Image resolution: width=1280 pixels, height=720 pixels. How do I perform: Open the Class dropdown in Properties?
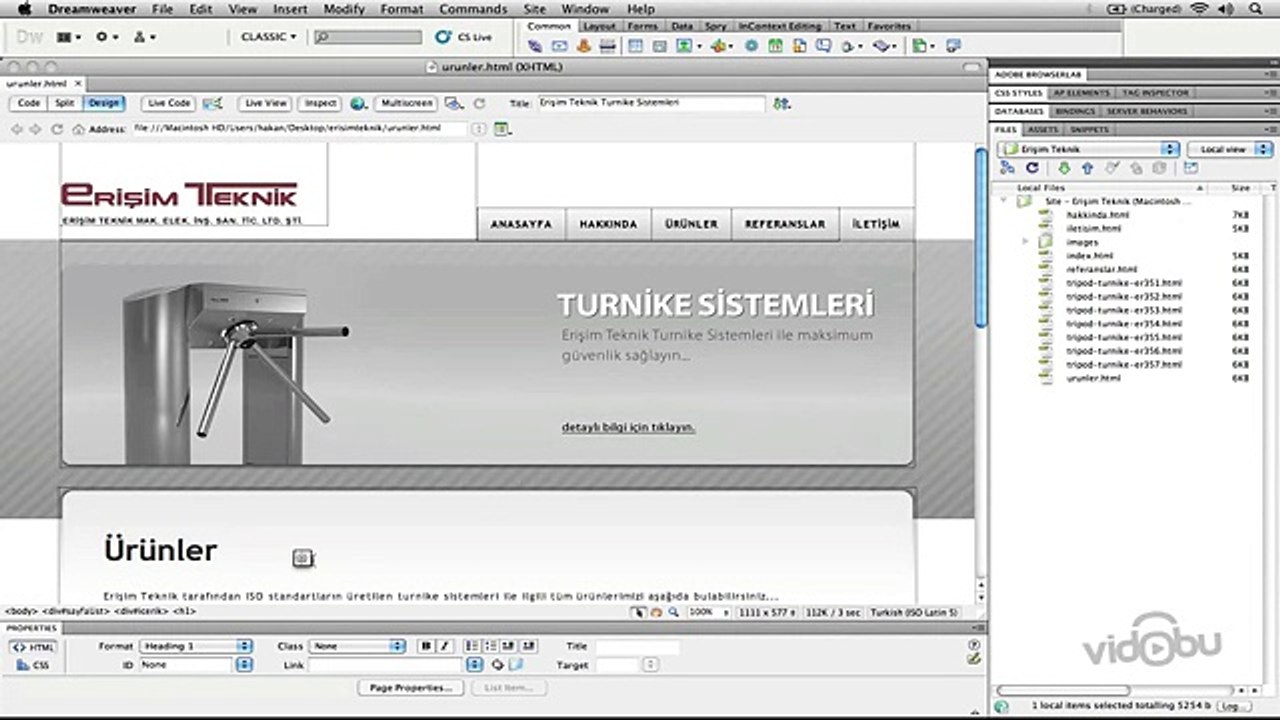[x=357, y=646]
